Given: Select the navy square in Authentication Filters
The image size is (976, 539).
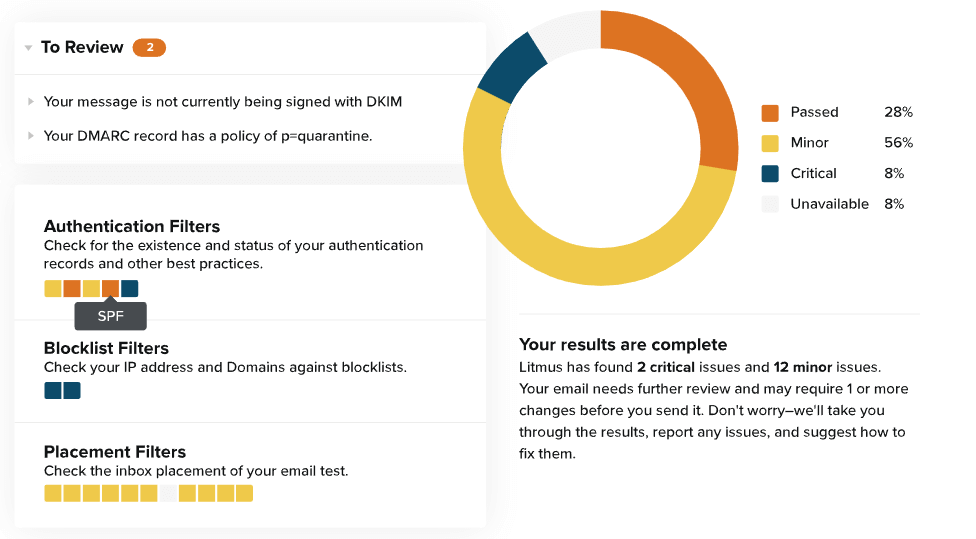Looking at the screenshot, I should (x=130, y=289).
